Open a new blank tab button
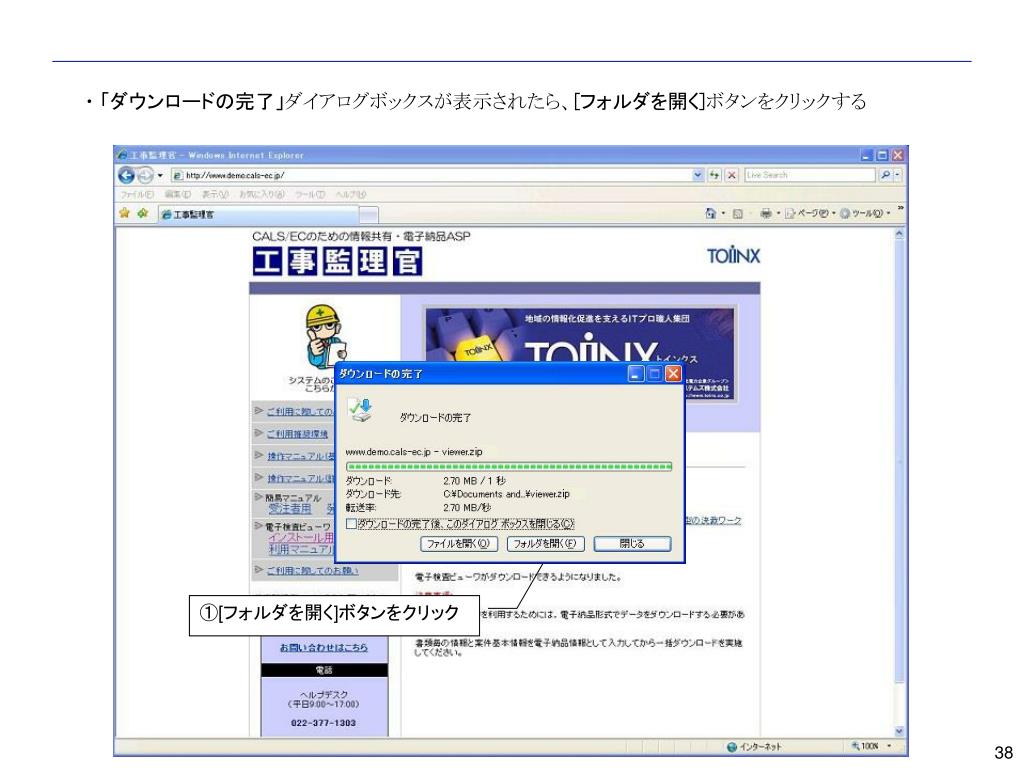Viewport: 1024px width, 768px height. click(369, 214)
